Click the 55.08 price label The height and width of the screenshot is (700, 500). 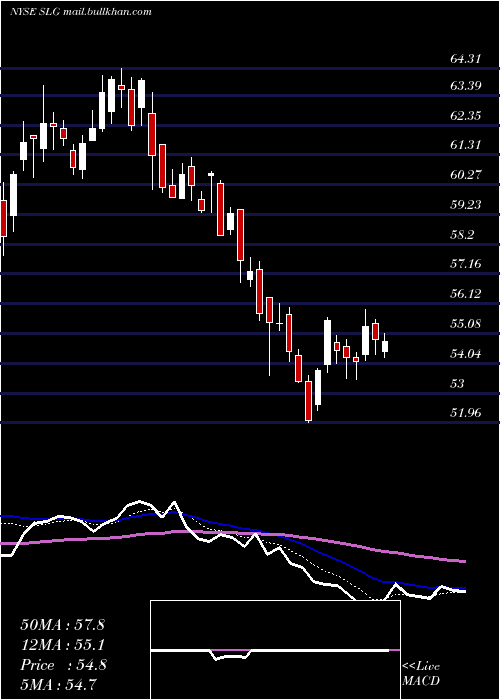[466, 324]
